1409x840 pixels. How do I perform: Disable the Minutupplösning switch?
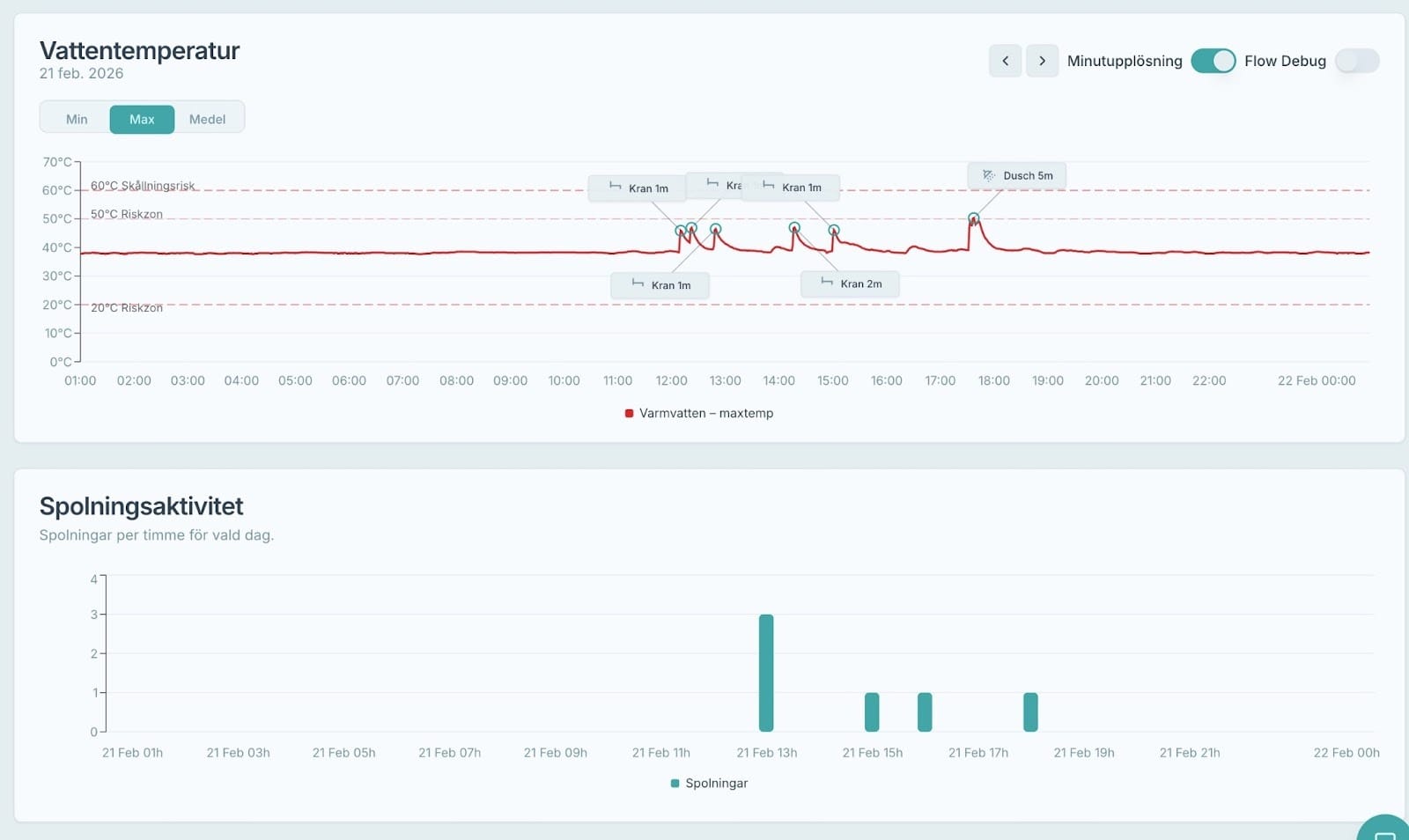(x=1213, y=61)
